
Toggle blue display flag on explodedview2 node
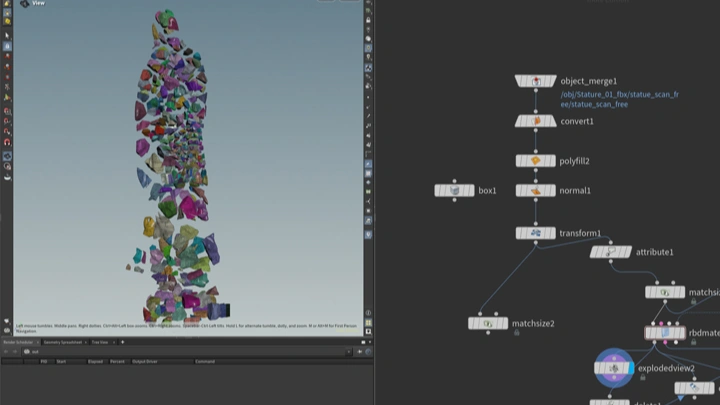pos(631,368)
